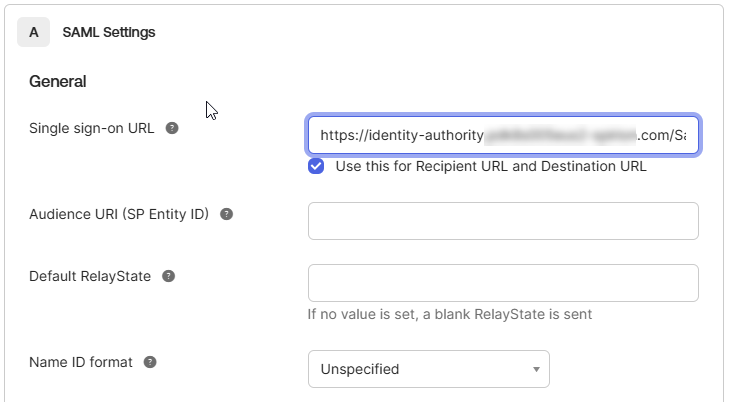Click the "Name ID format" field label

[81, 362]
